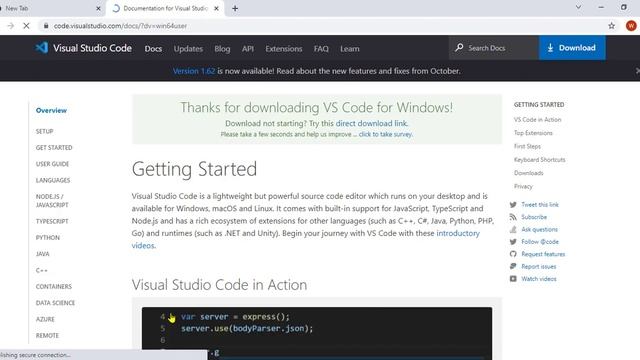Click the Follow @code link
This screenshot has height=360, width=640.
pyautogui.click(x=540, y=242)
